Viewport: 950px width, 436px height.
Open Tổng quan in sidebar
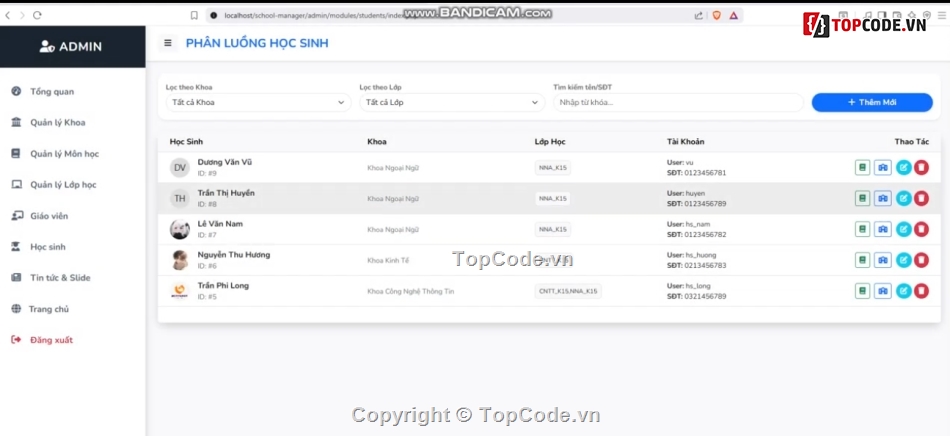click(52, 92)
